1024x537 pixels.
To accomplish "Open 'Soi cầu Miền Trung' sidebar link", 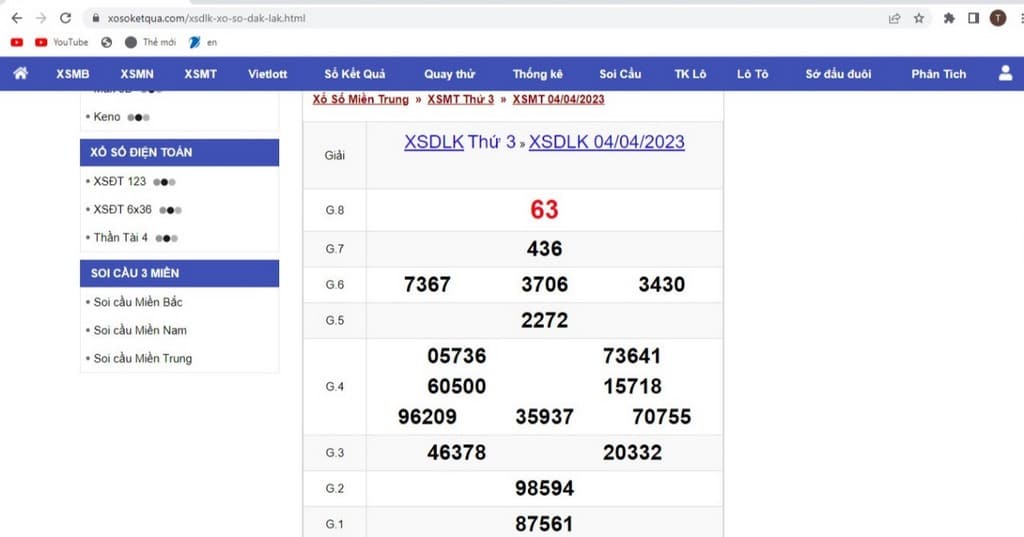I will coord(142,358).
